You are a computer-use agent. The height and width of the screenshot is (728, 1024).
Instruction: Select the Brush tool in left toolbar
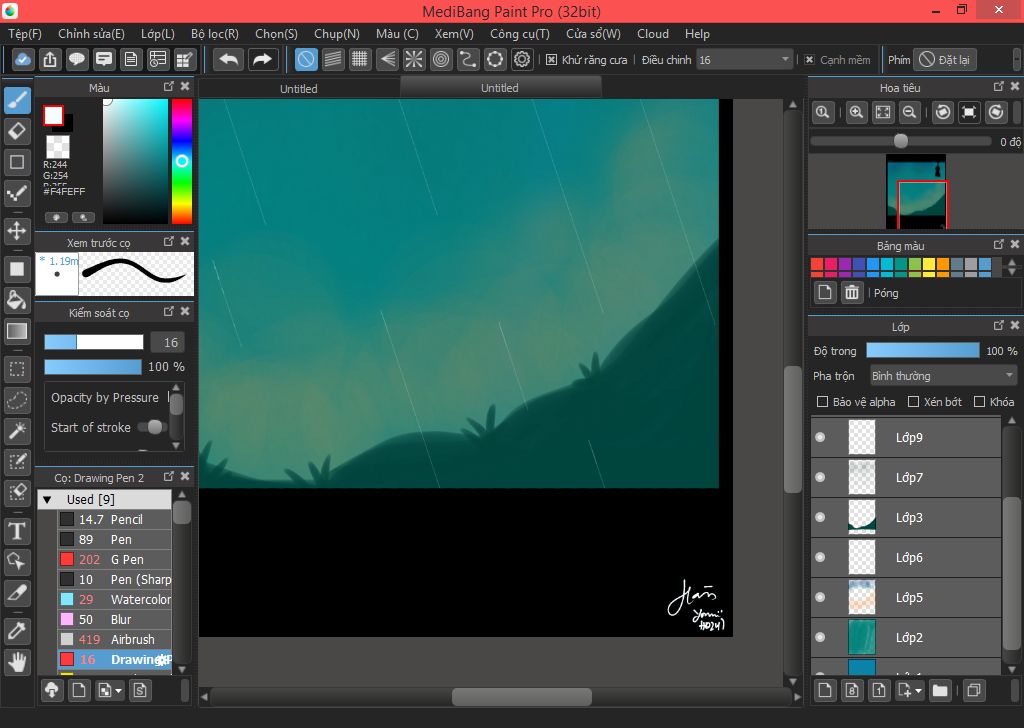(18, 100)
